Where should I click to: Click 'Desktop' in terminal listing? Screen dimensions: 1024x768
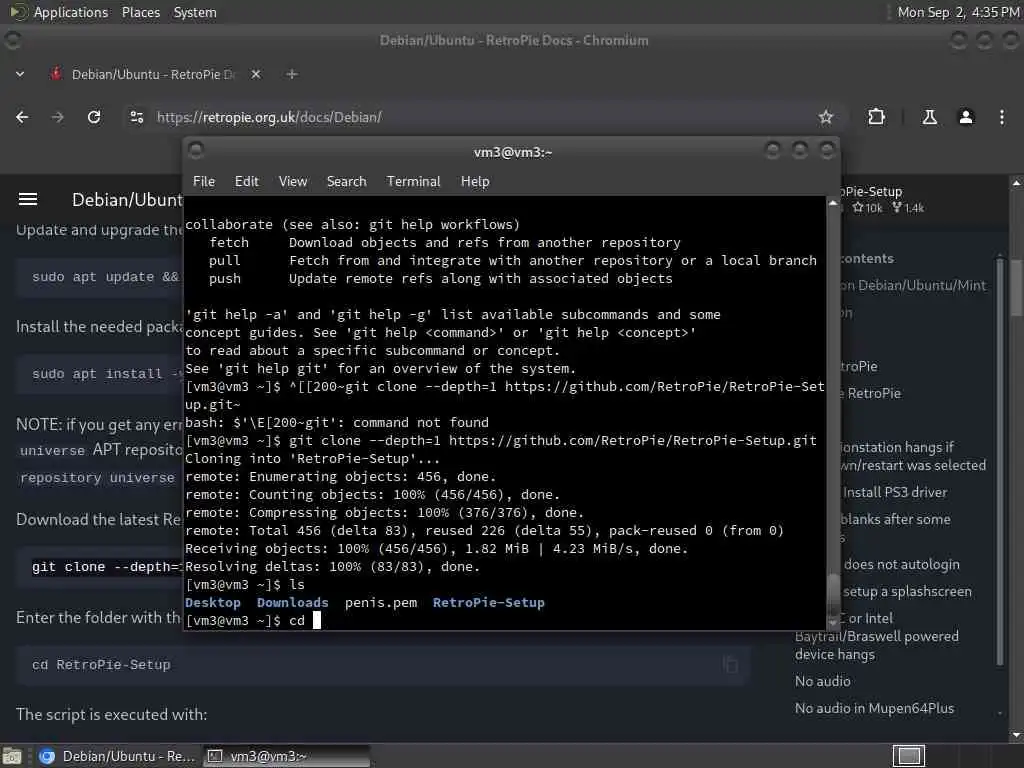(213, 603)
